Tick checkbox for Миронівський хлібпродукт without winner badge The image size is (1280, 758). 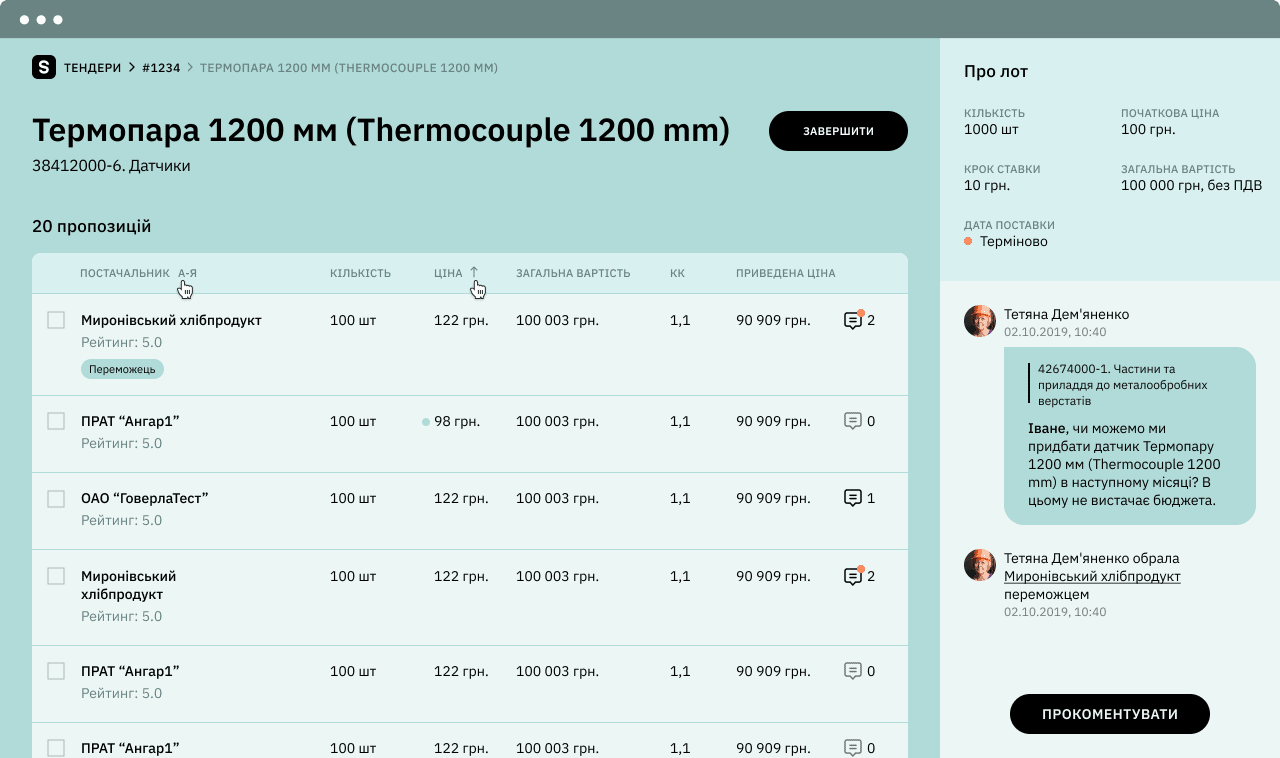(56, 576)
